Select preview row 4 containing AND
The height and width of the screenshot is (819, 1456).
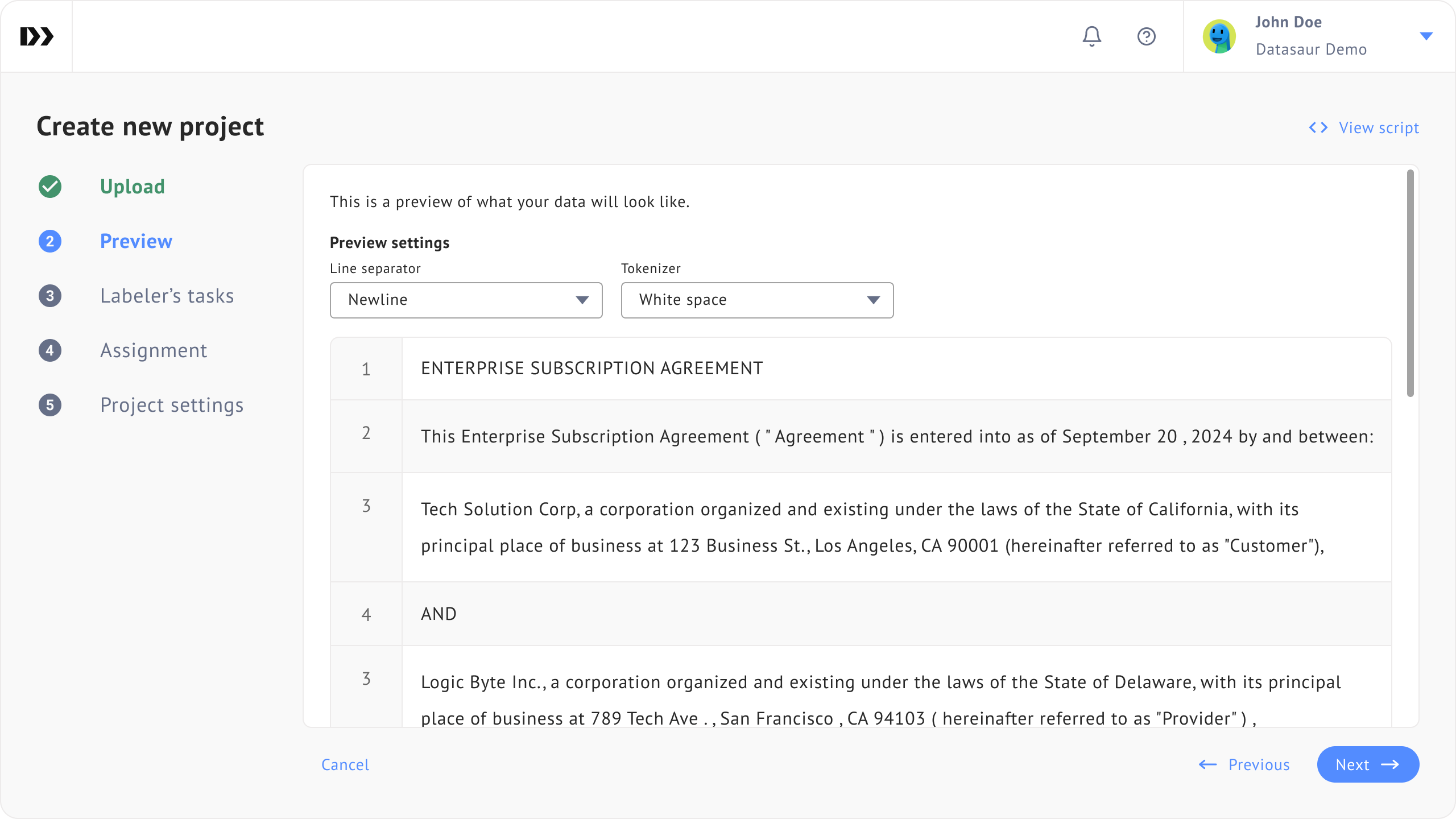861,614
